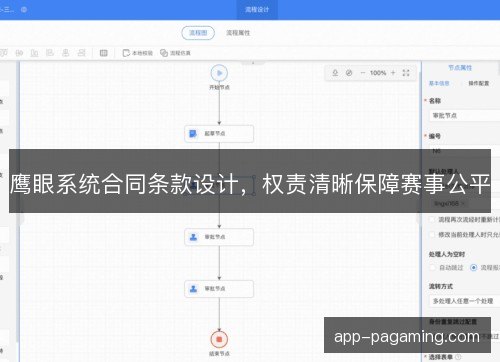Click the distribute-vertical toolbar icon

pos(66,53)
